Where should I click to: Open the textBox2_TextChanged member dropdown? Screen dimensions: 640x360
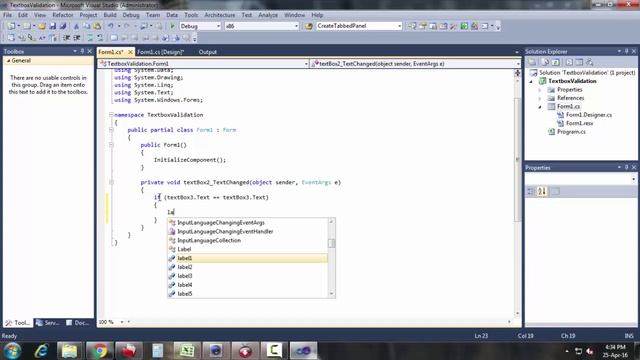(x=518, y=64)
